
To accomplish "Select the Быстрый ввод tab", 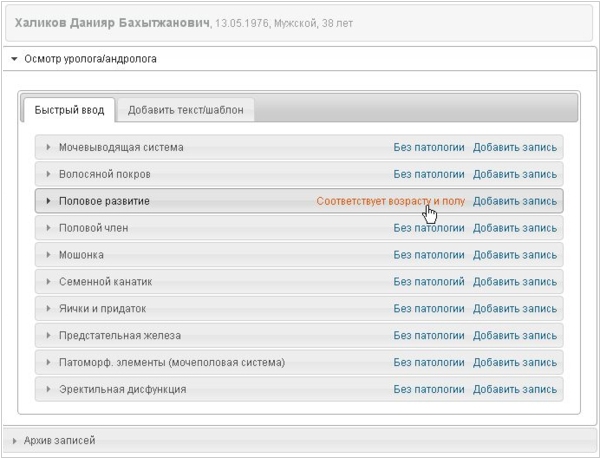I will [69, 110].
